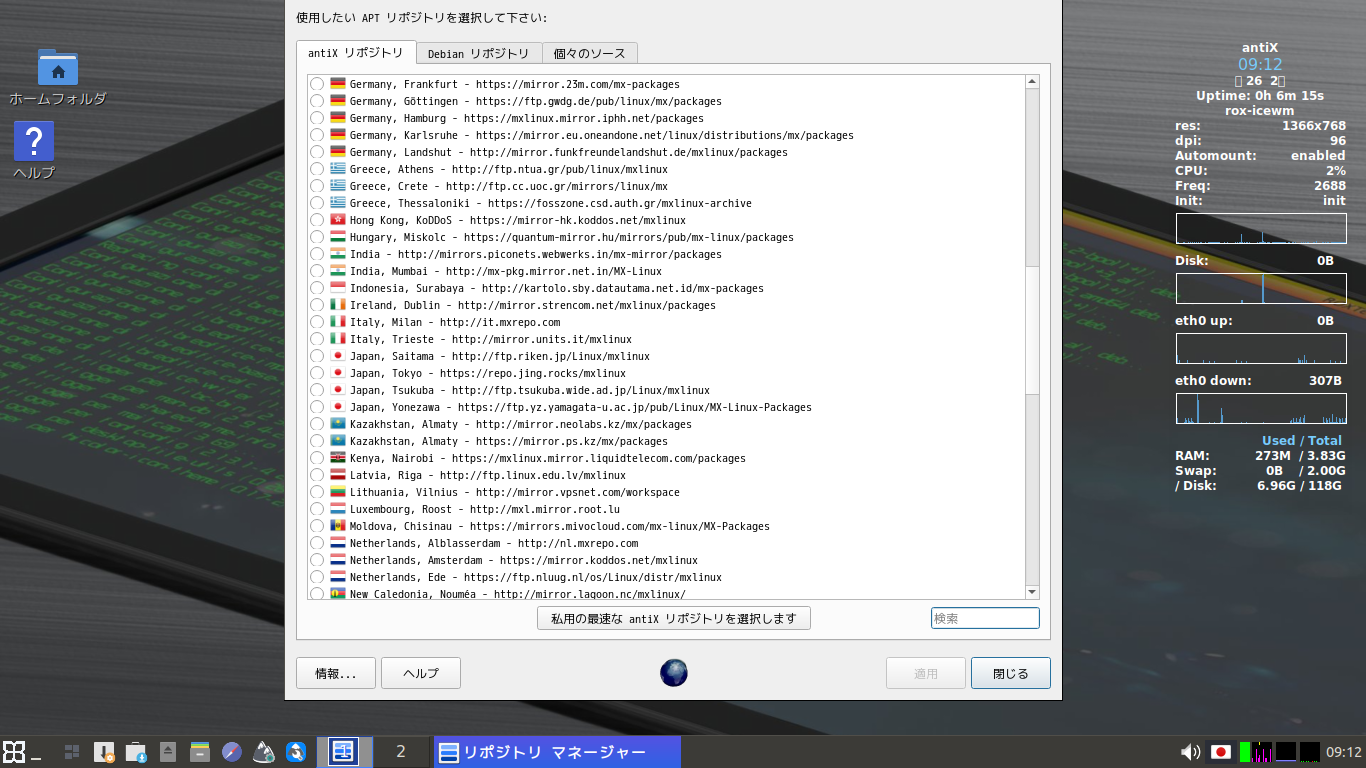Click the mountain icon in taskbar
The width and height of the screenshot is (1366, 768).
[x=264, y=752]
